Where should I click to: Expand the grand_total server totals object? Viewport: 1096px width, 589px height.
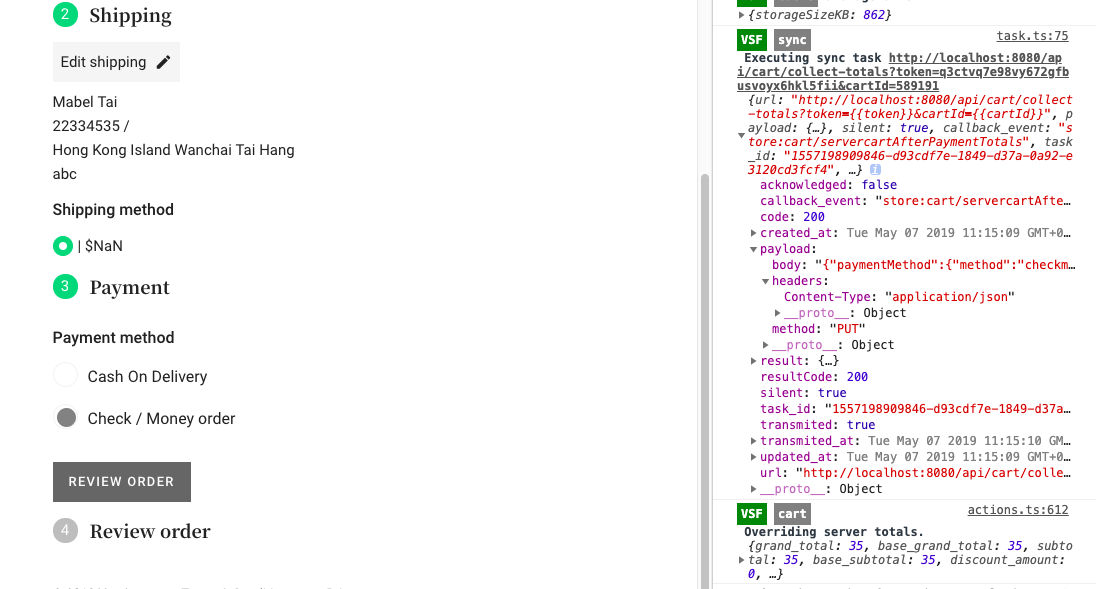741,560
